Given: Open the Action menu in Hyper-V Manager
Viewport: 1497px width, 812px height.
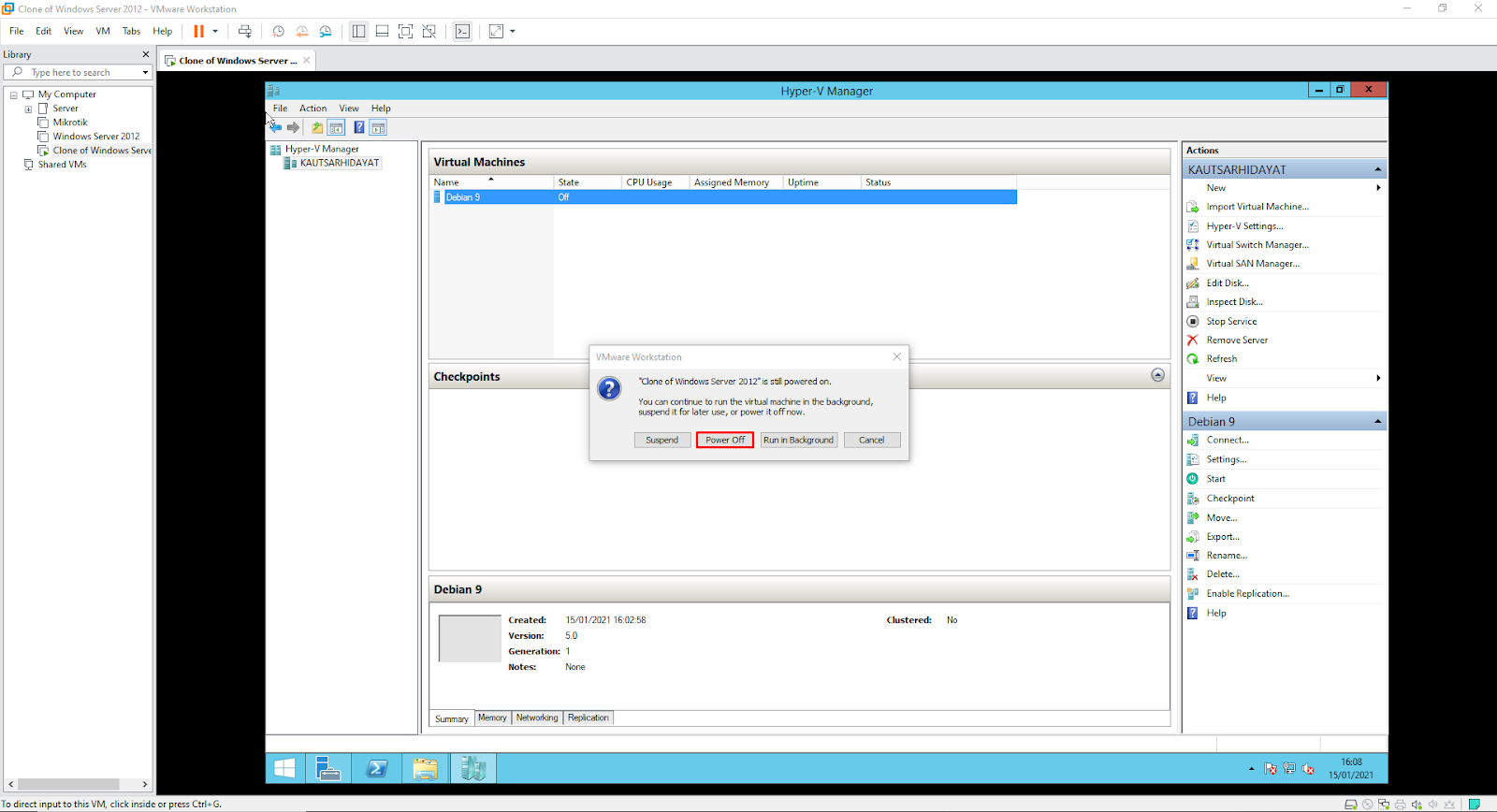Looking at the screenshot, I should (x=312, y=109).
